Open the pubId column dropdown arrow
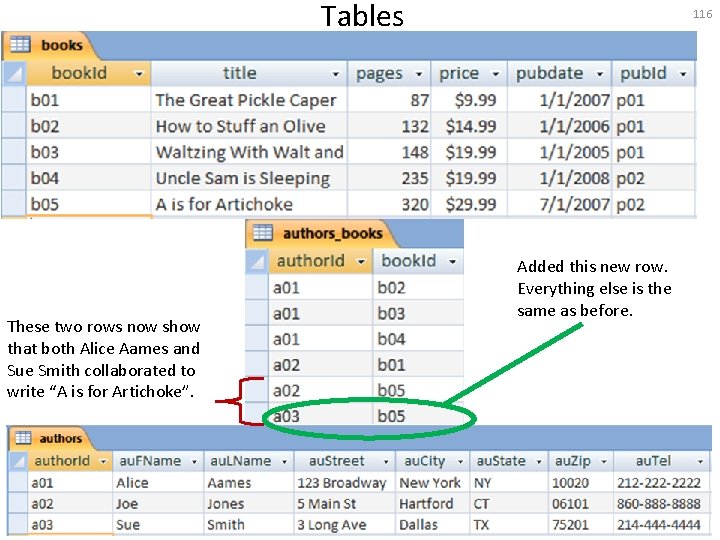Screen dimensions: 720x540 683,74
